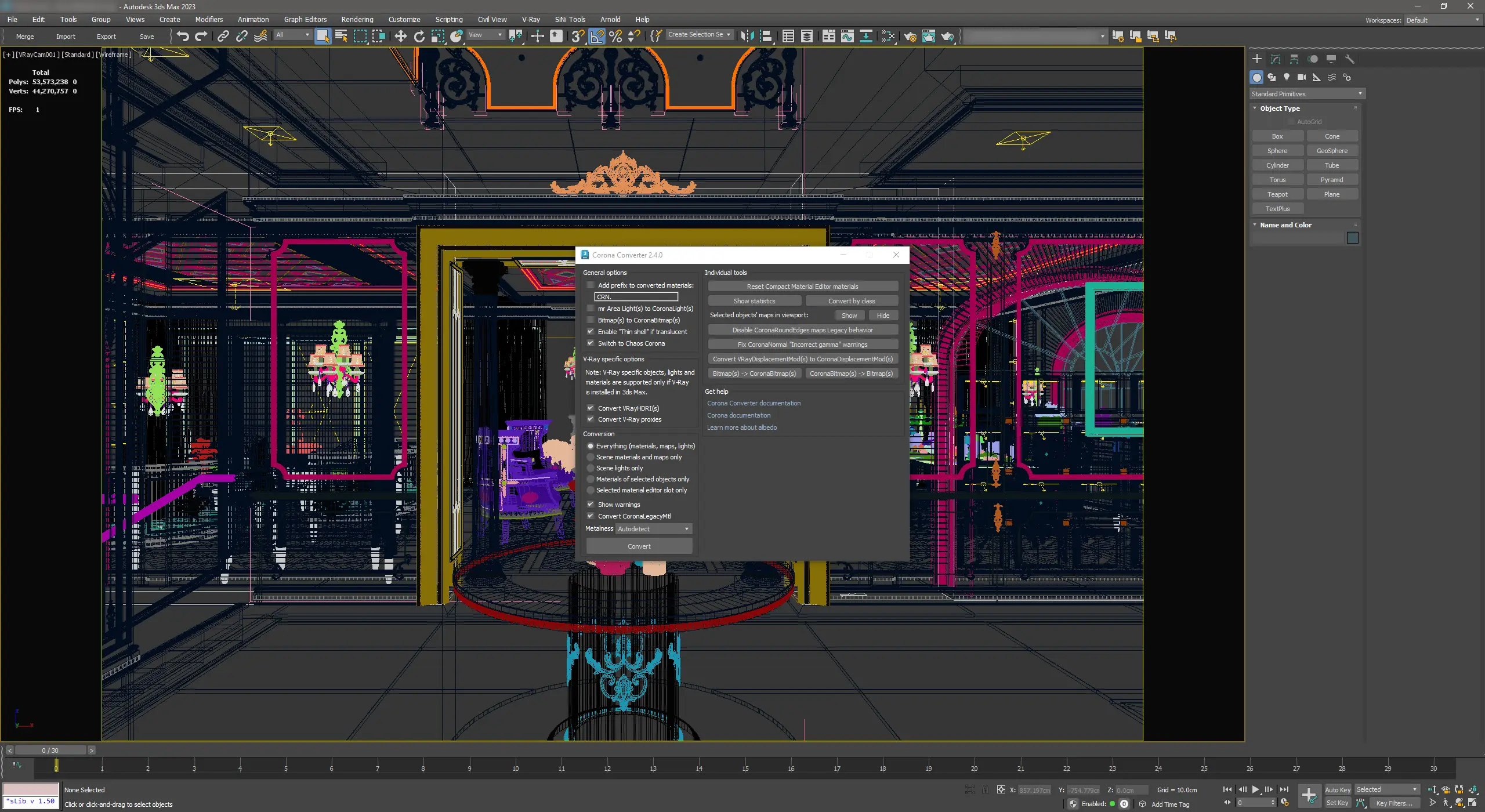Screen dimensions: 1485x812
Task: Uncheck Convert V-Ray proxies option
Action: (591, 419)
